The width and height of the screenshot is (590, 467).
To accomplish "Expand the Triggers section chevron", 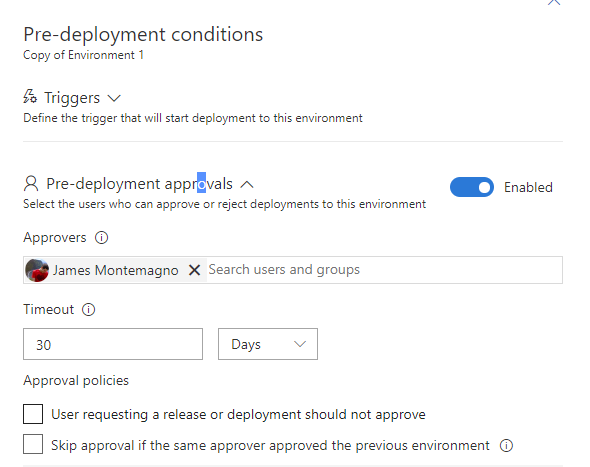I will tap(114, 99).
